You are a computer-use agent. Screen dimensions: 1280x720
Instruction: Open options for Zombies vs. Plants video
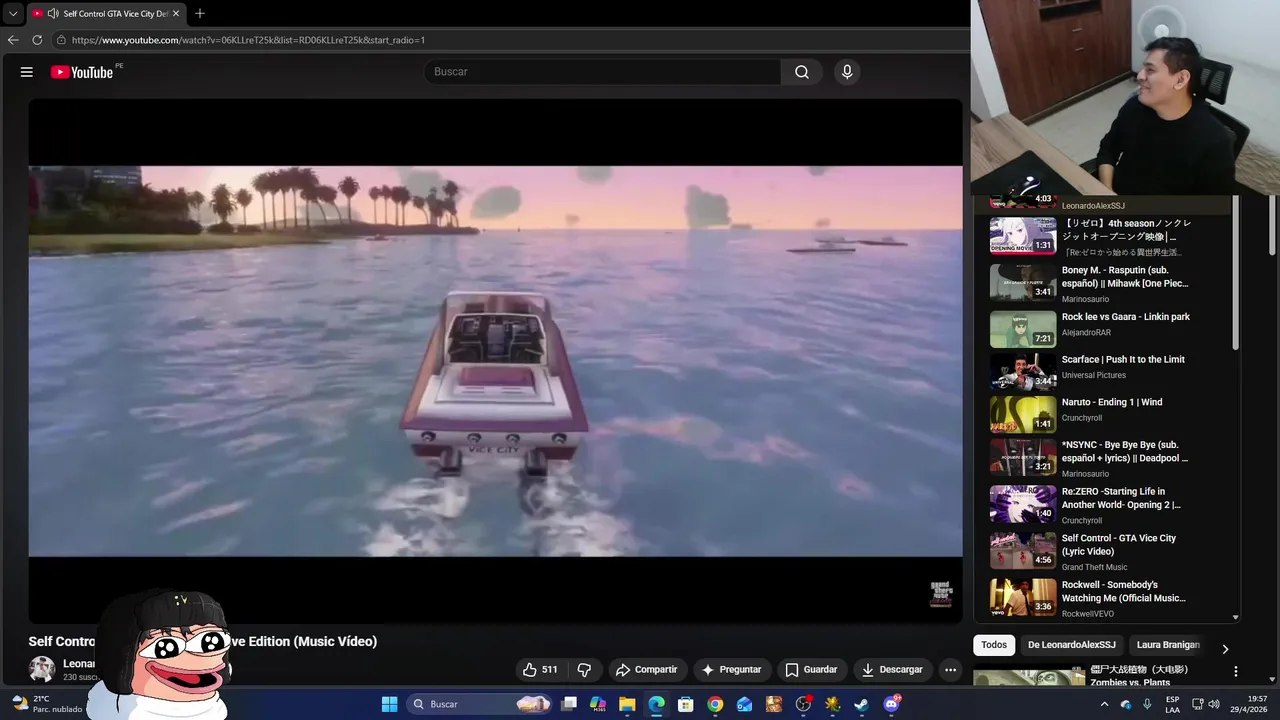(1236, 672)
